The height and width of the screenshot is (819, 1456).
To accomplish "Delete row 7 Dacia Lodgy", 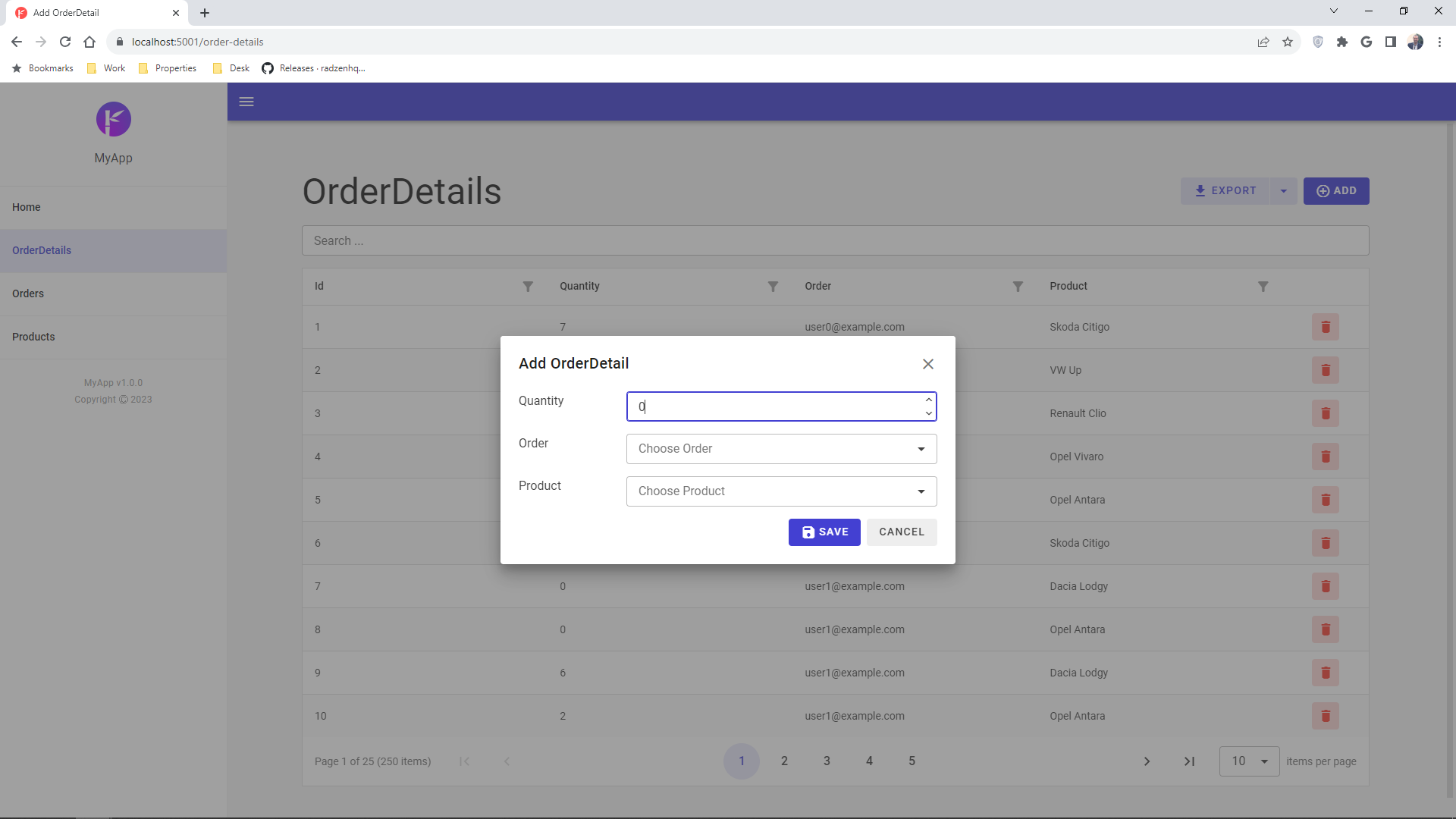I will click(x=1326, y=586).
